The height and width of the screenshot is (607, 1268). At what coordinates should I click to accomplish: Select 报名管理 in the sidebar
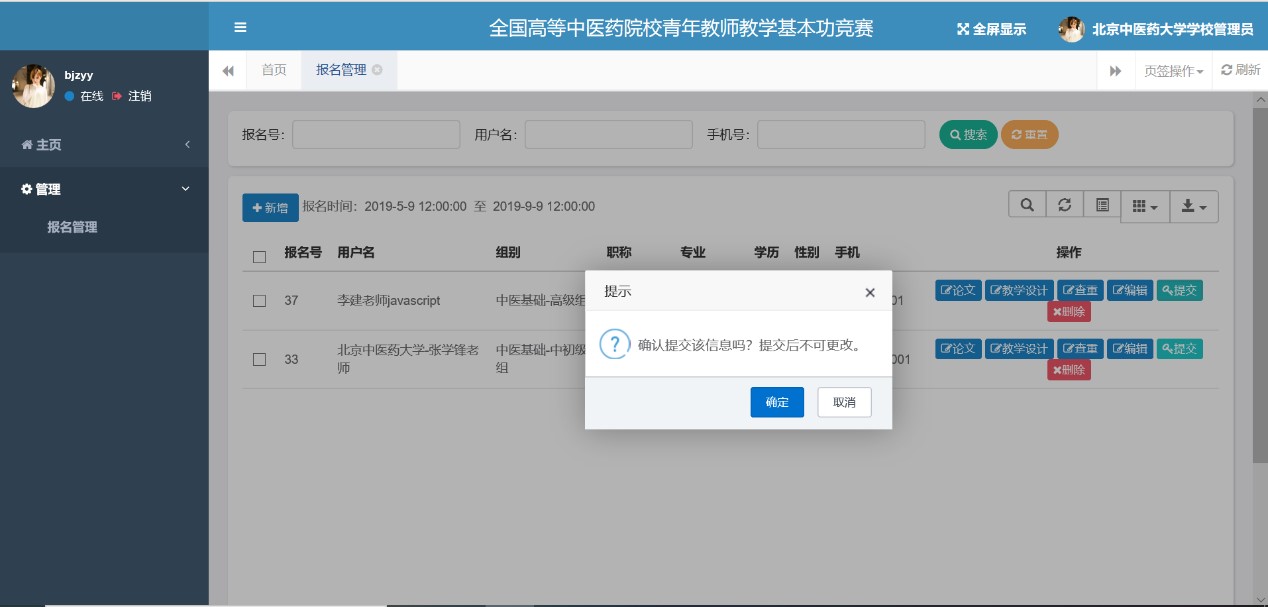pos(72,227)
